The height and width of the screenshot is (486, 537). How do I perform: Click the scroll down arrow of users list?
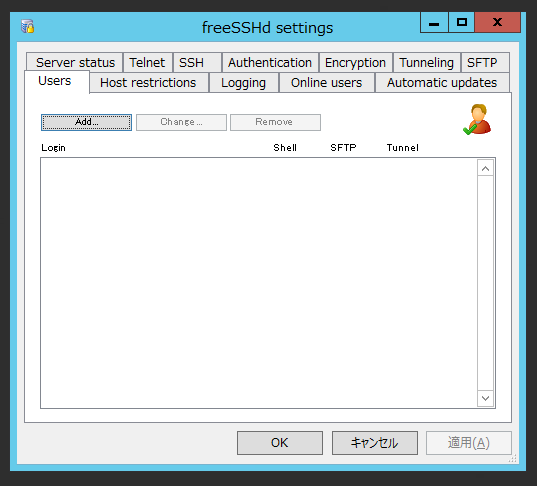pos(485,398)
